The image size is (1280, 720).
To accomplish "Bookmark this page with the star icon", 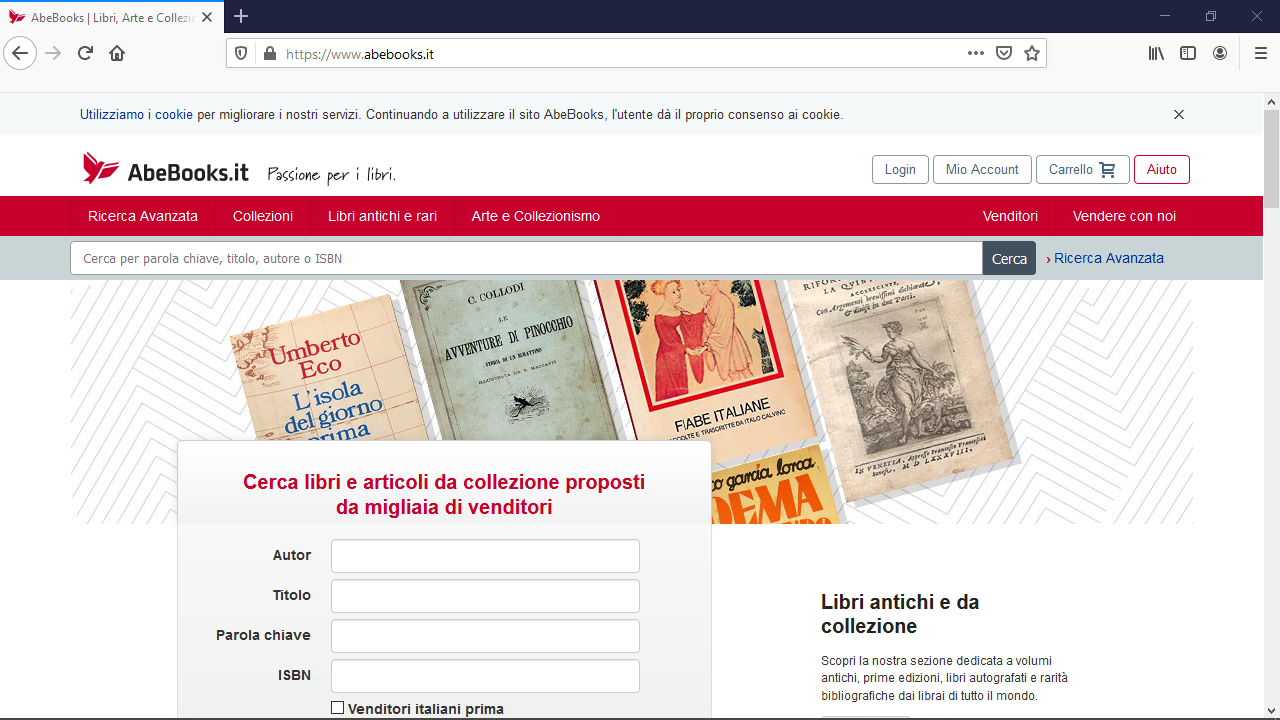I will [x=1032, y=53].
